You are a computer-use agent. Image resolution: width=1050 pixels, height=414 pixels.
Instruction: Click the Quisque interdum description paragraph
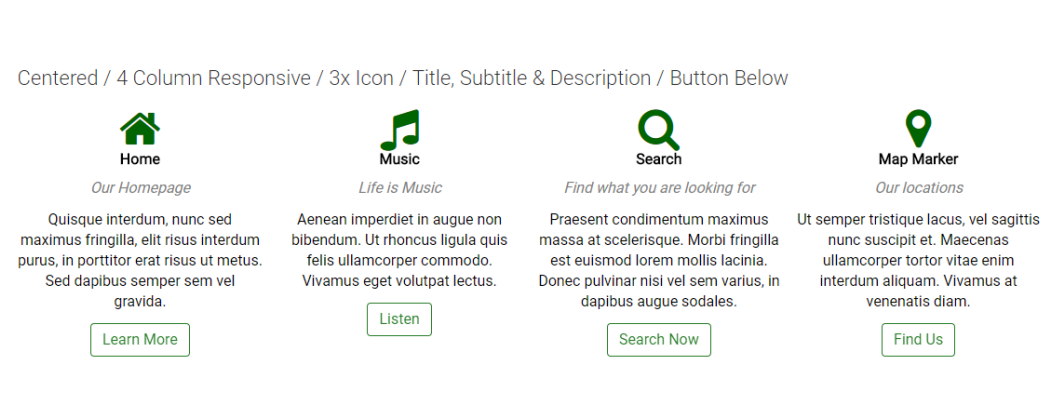[x=140, y=261]
